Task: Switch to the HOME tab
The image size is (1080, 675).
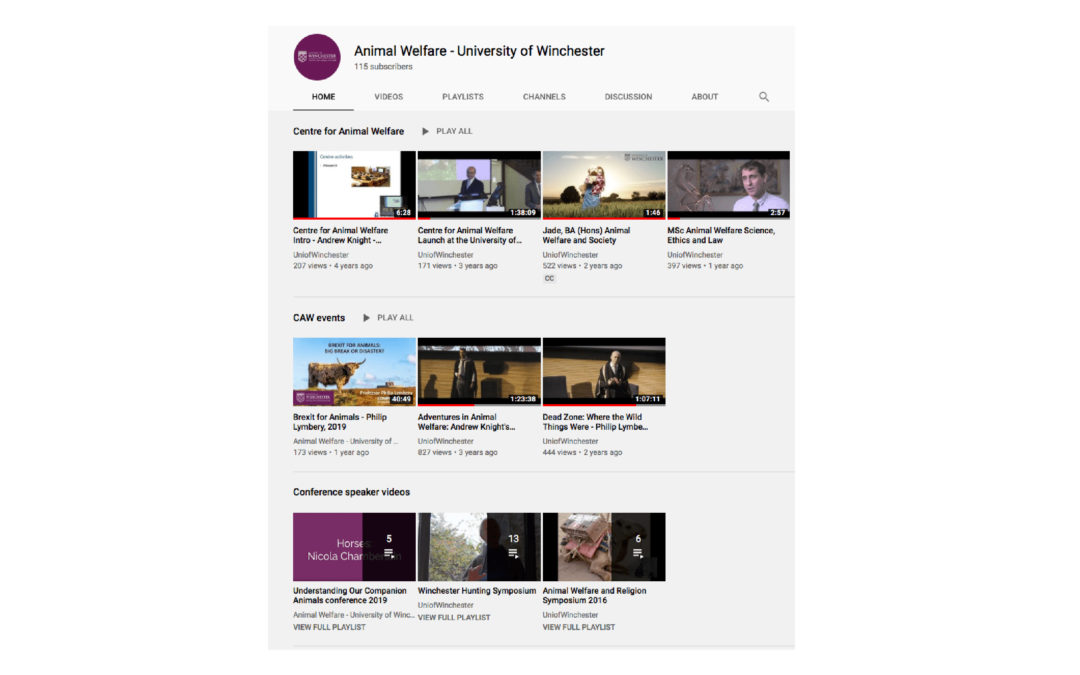Action: coord(323,97)
